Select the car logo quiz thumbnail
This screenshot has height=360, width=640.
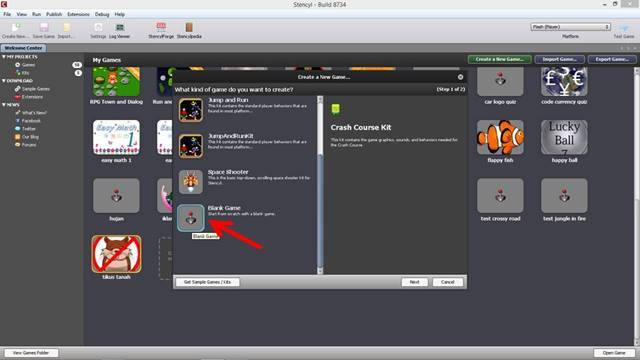(x=500, y=82)
